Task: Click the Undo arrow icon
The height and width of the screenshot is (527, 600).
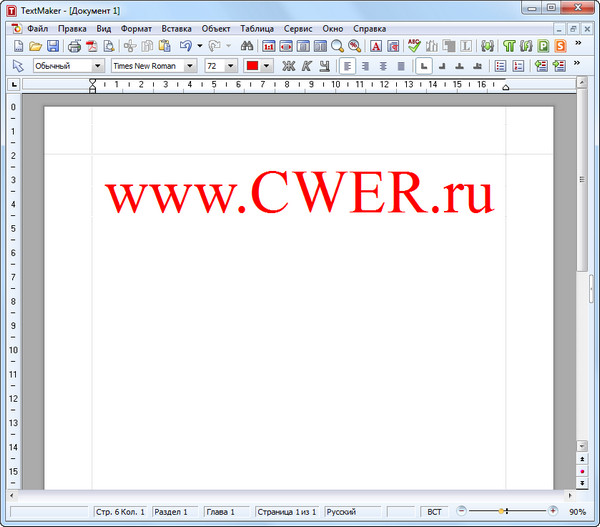Action: (186, 46)
